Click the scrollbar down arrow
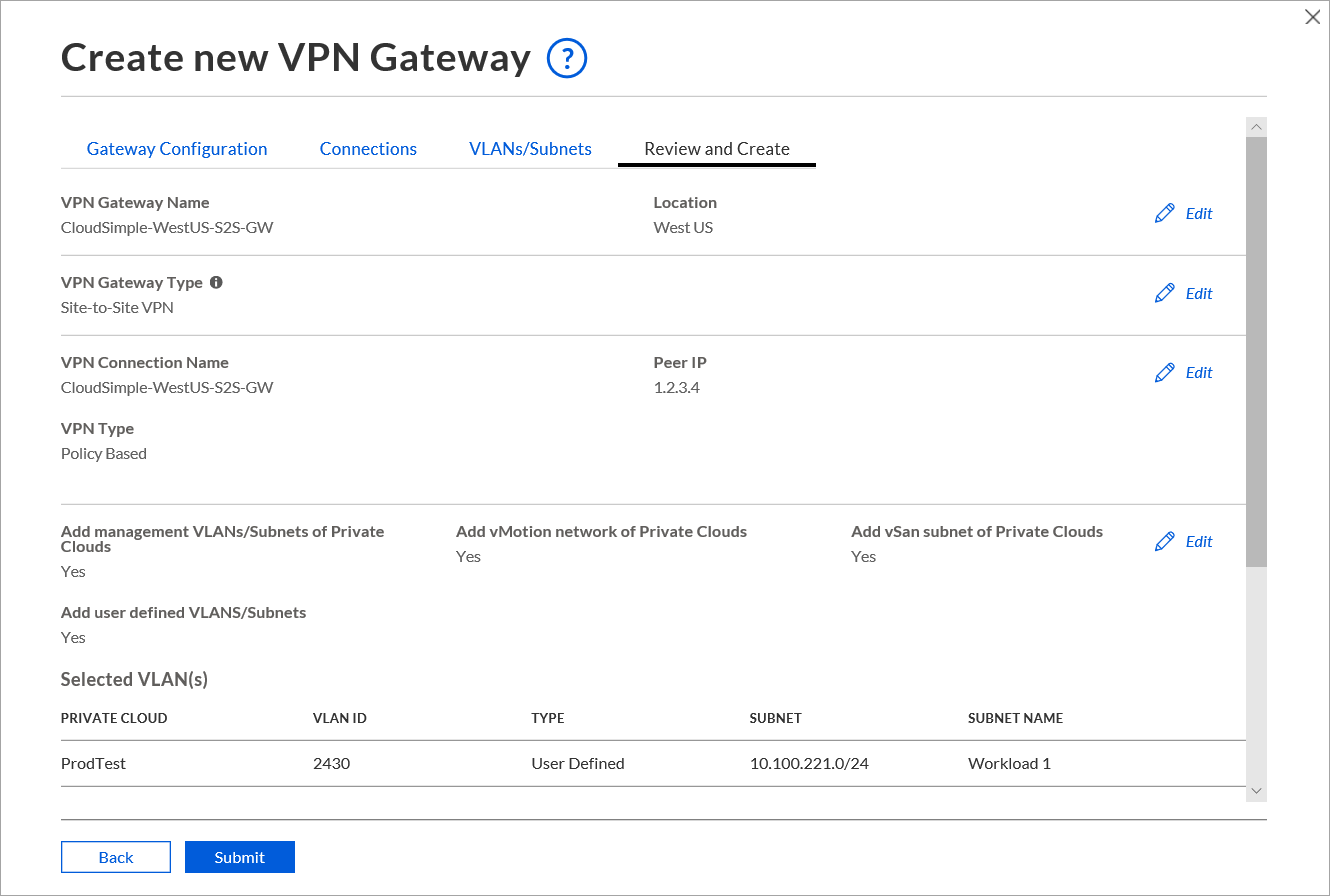The width and height of the screenshot is (1330, 896). (1257, 791)
